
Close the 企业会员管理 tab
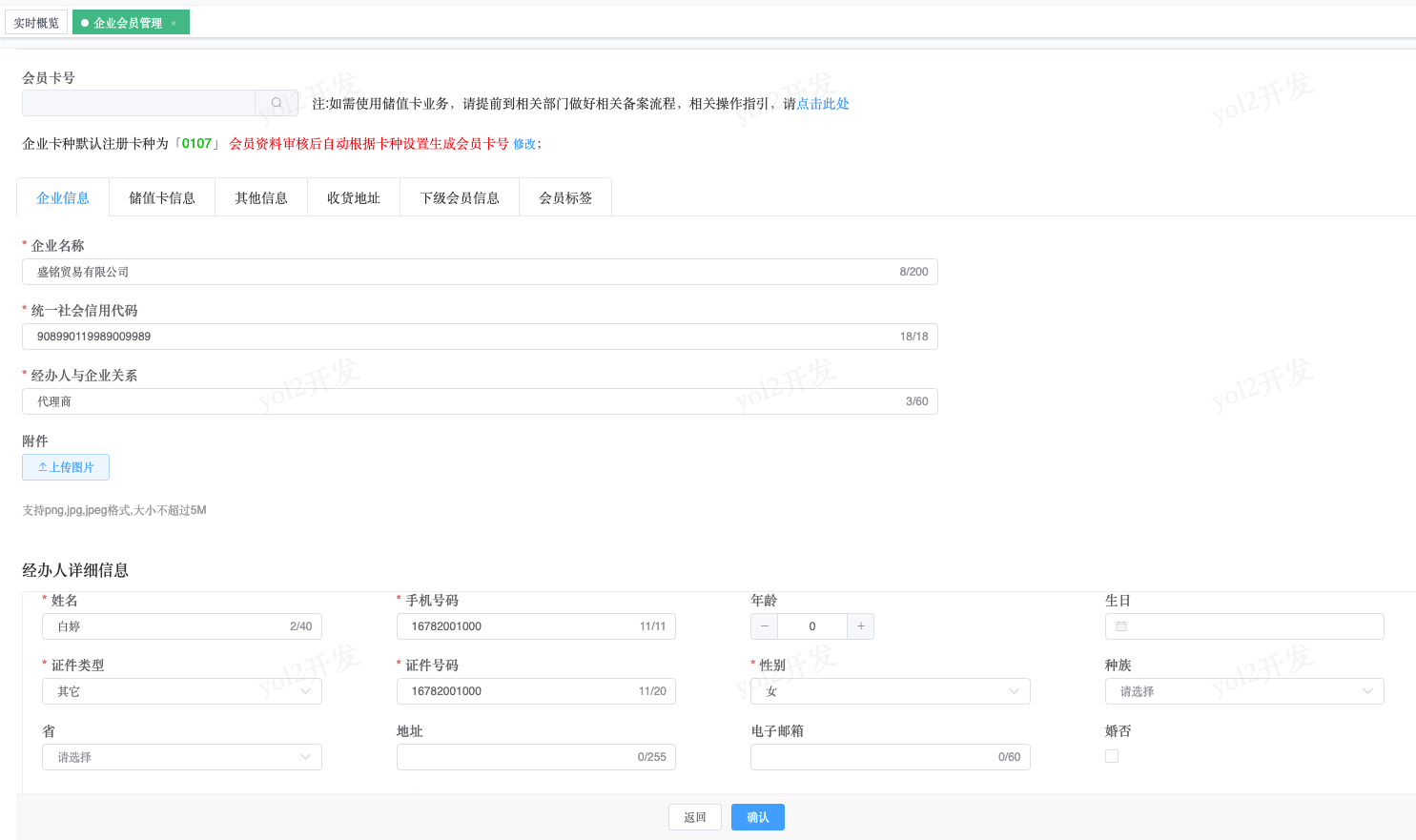174,23
